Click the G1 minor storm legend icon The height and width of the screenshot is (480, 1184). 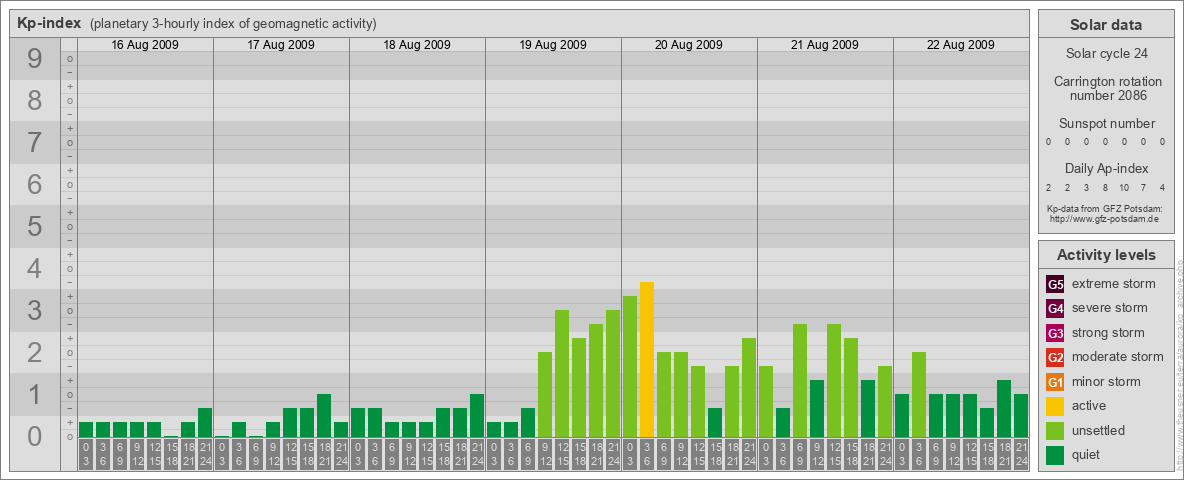1055,382
